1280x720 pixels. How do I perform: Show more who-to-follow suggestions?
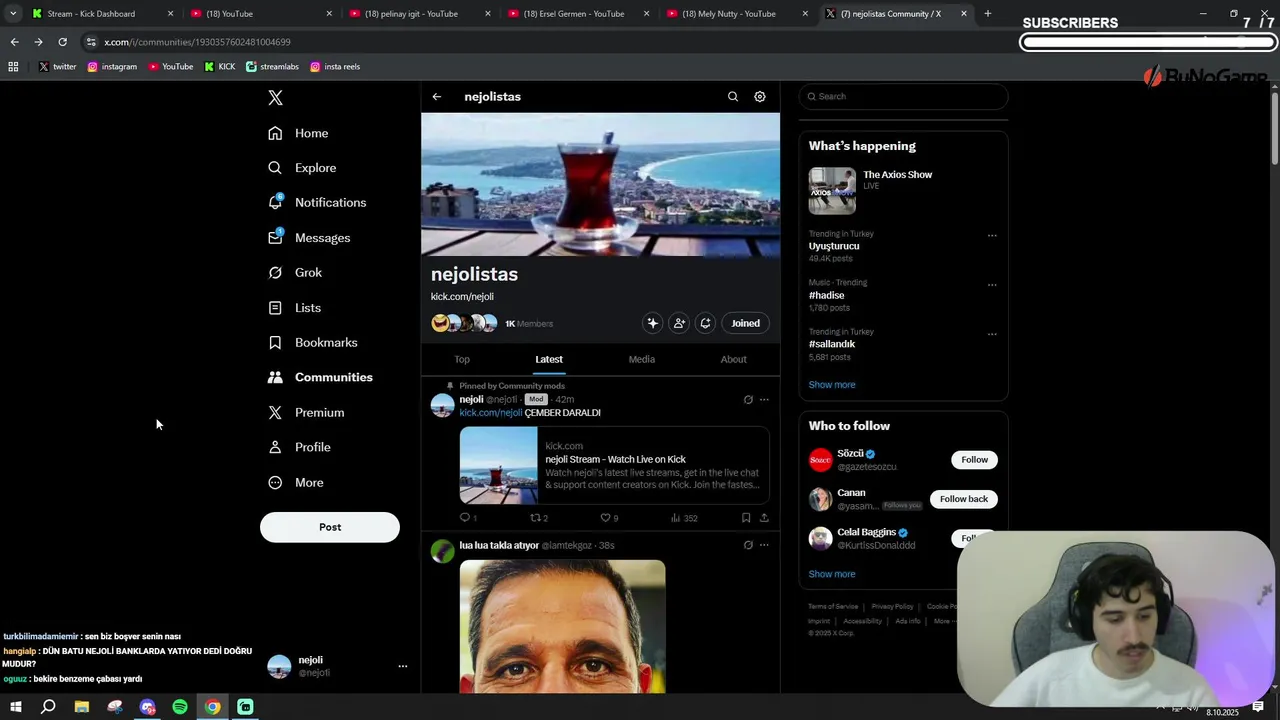point(832,574)
